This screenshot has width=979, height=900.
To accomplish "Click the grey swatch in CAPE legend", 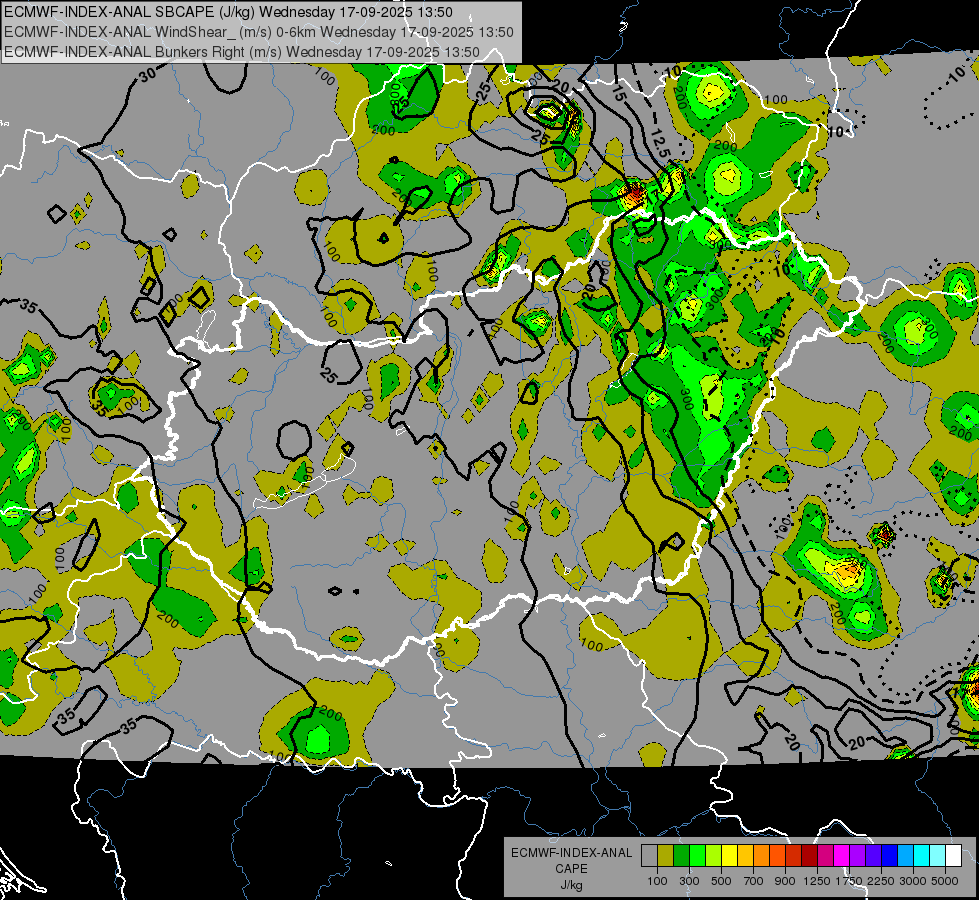I will (649, 856).
